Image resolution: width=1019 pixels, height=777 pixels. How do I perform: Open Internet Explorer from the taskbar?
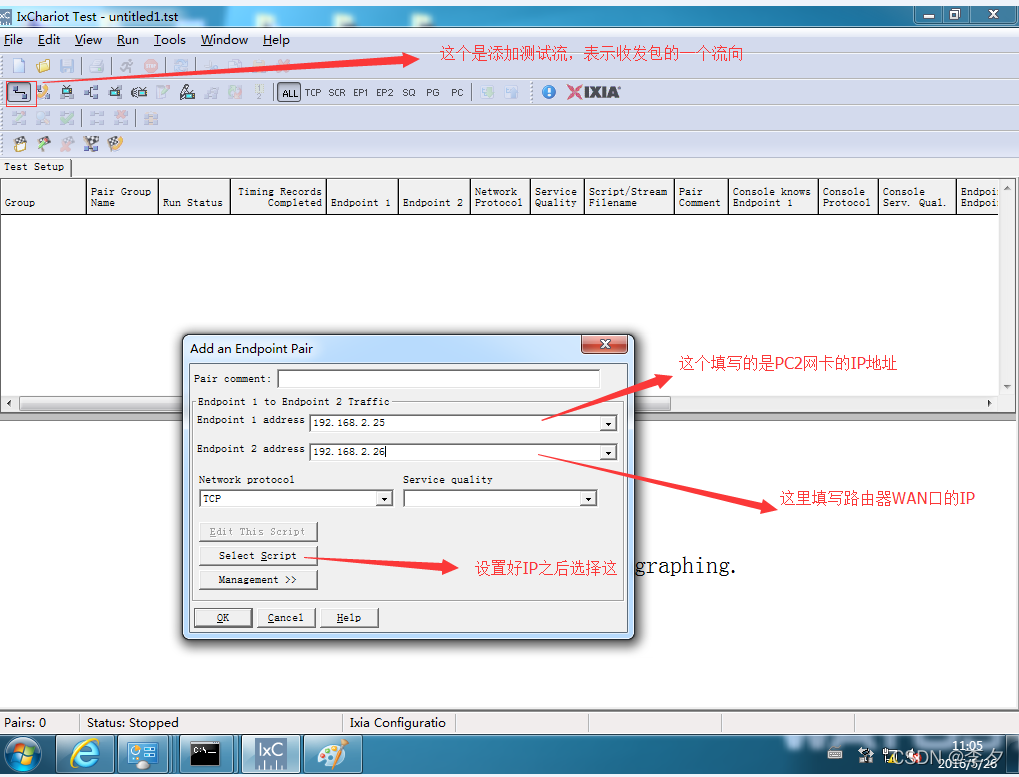tap(85, 754)
